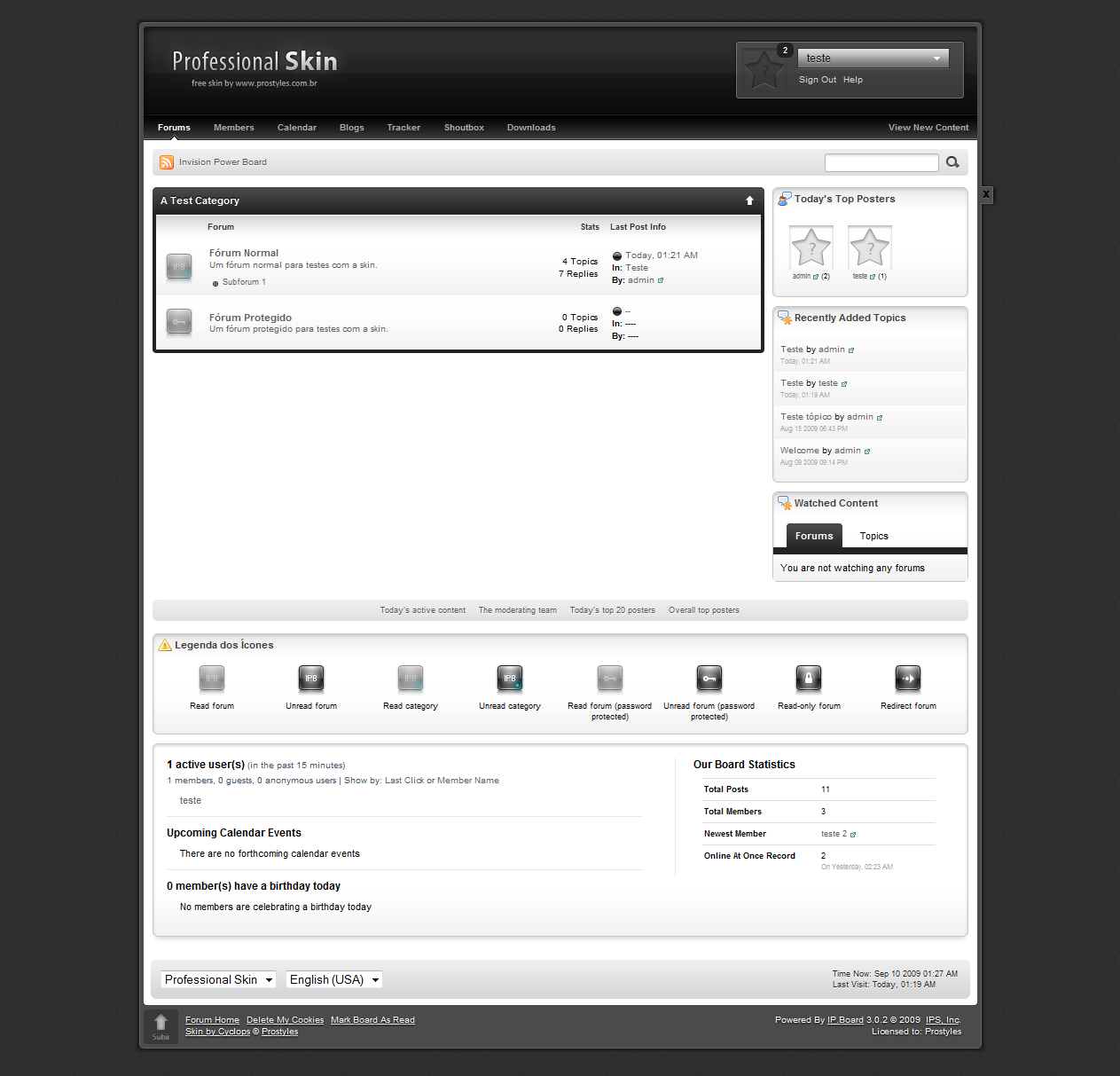Click the Unread forum legend icon
Screen dimensions: 1120x1076
[311, 679]
